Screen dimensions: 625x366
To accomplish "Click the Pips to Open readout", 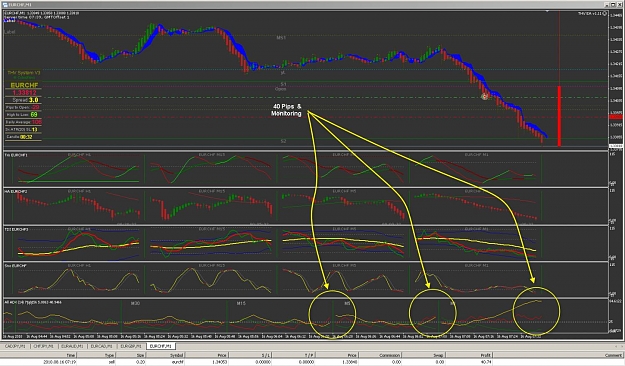I will tap(23, 108).
